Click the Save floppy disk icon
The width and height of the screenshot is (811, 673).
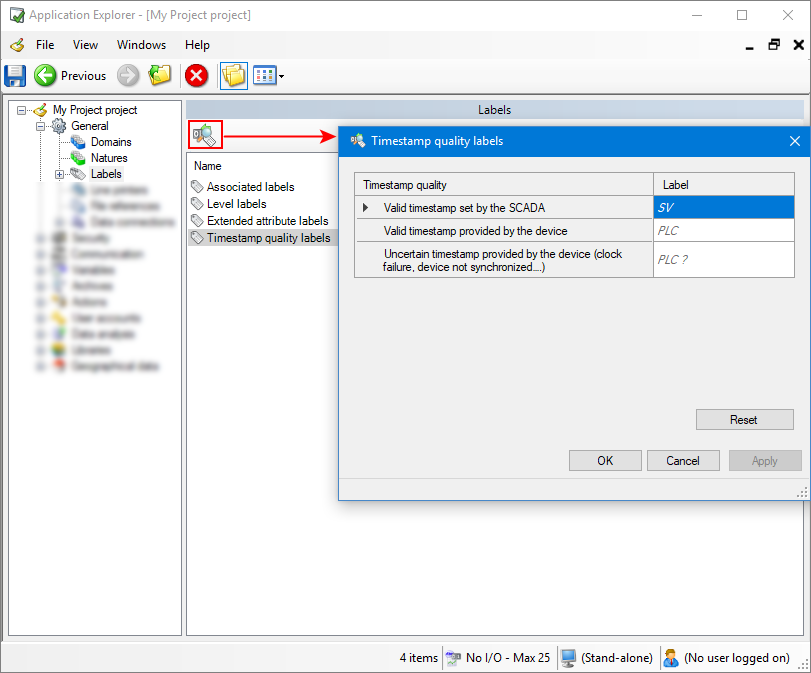point(15,75)
